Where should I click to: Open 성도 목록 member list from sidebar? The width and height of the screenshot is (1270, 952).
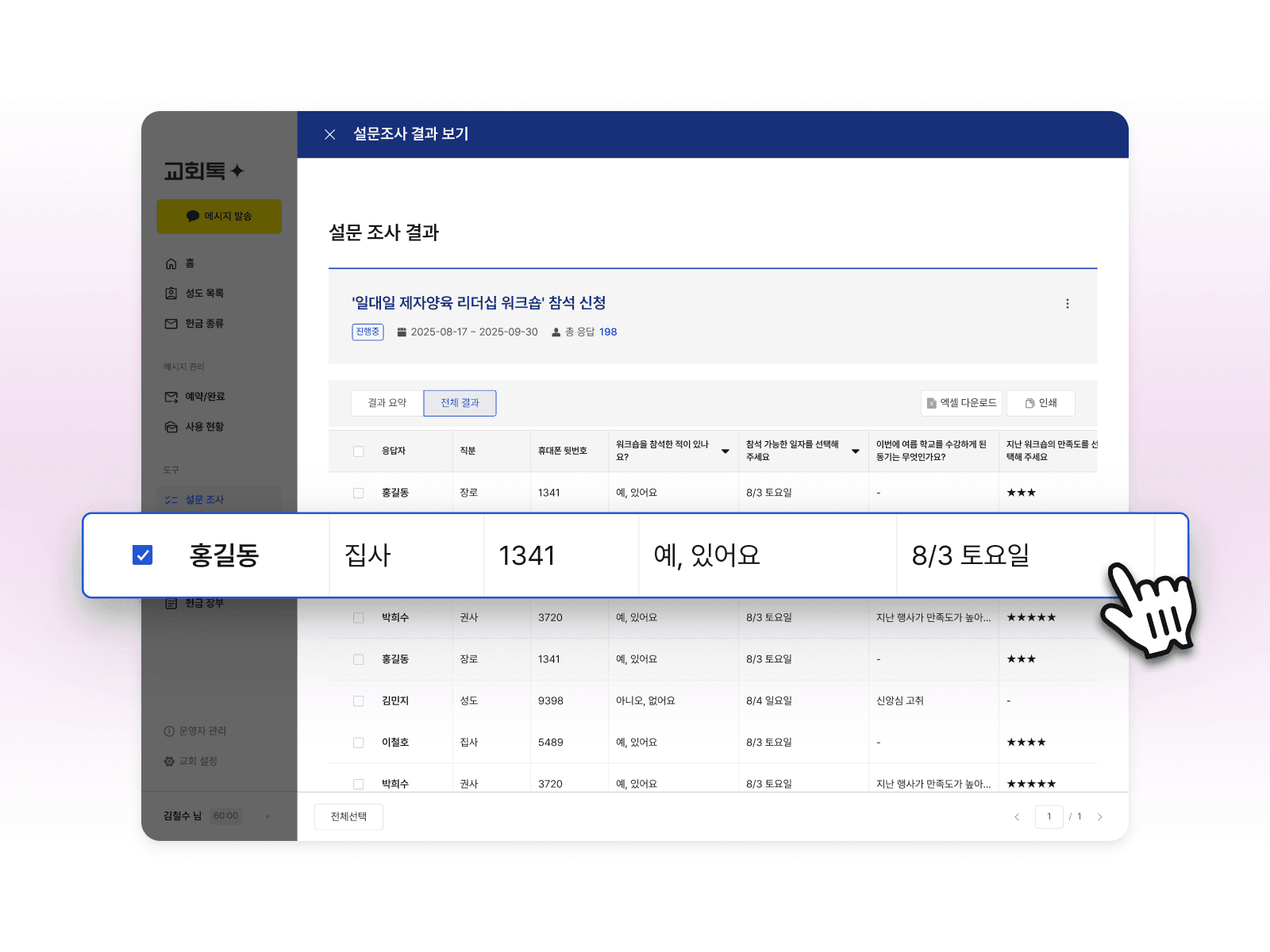(x=198, y=293)
